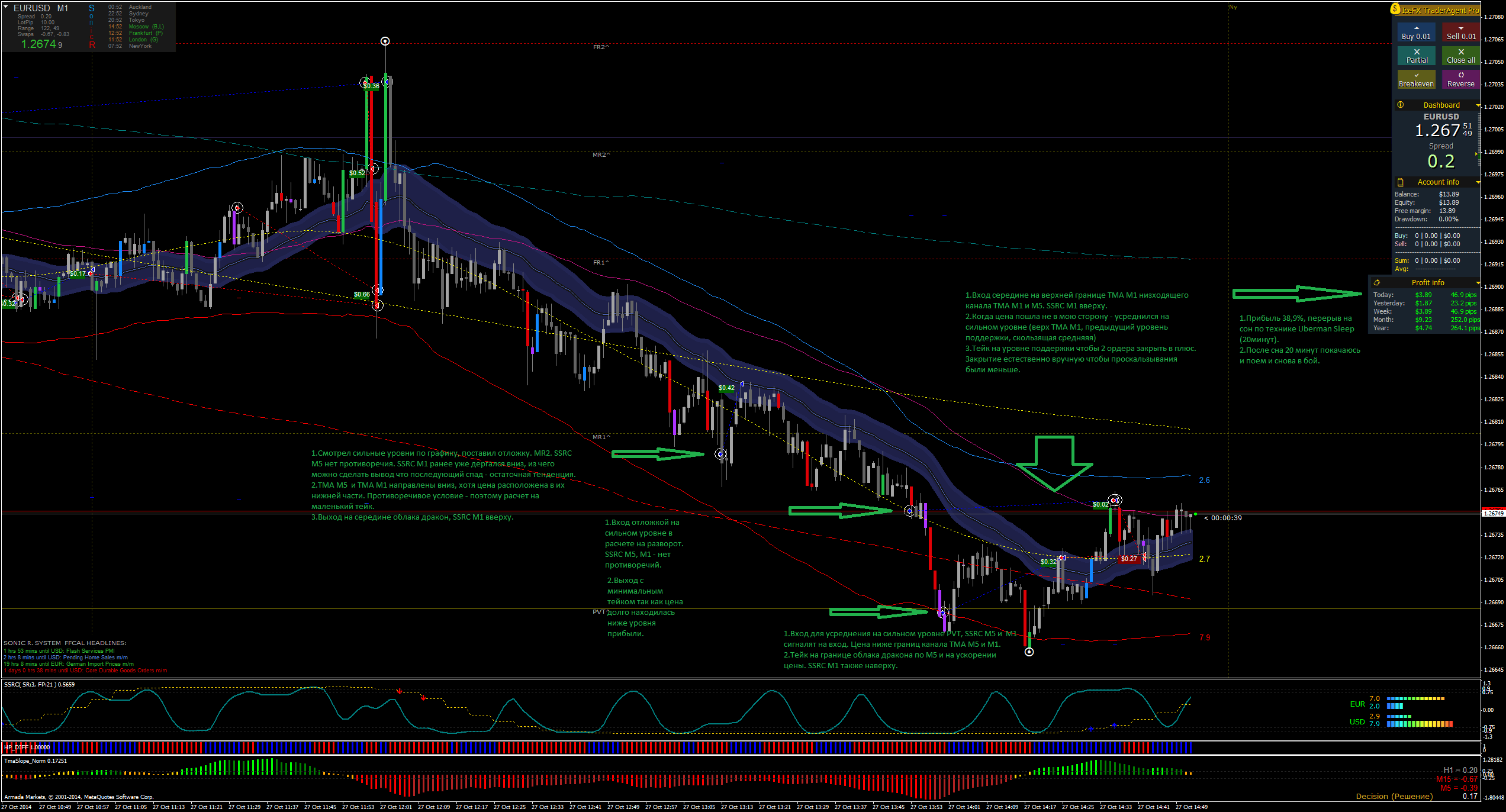Click the EUR currency strength label
This screenshot has width=1506, height=812.
click(1357, 704)
